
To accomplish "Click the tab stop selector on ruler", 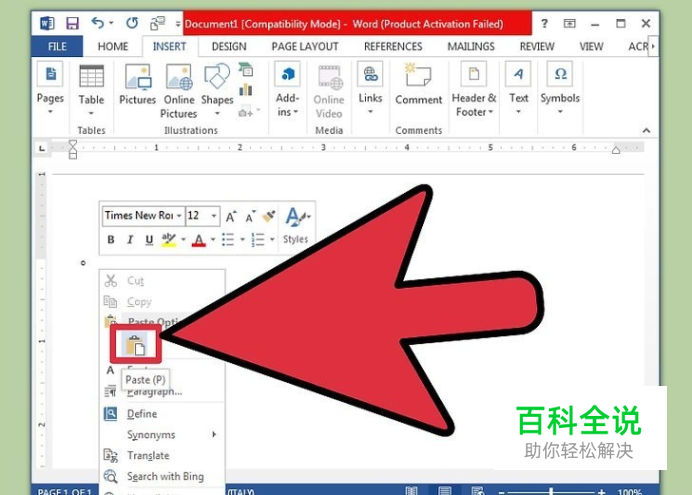I will [x=42, y=148].
